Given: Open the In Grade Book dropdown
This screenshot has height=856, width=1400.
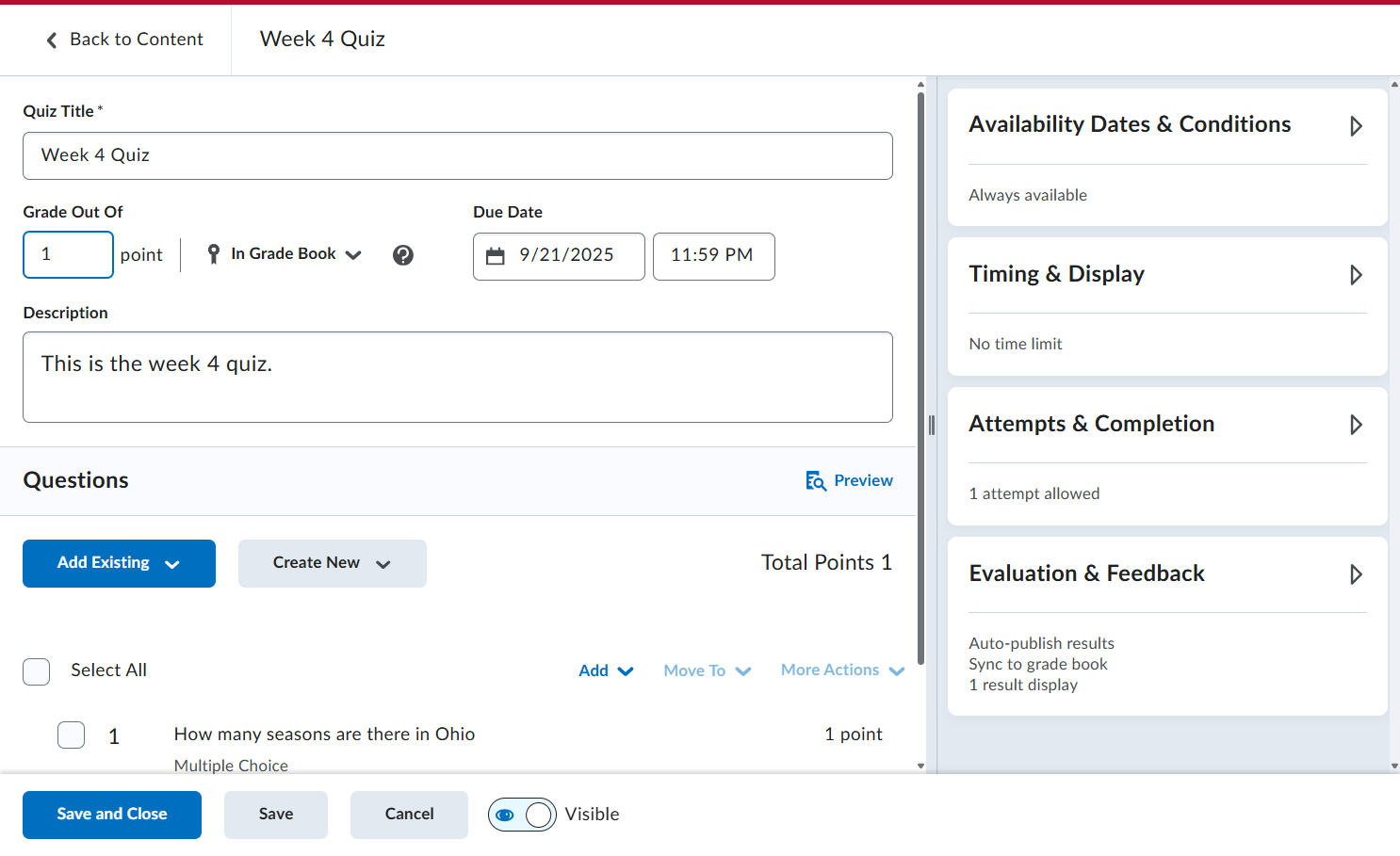Looking at the screenshot, I should coord(285,254).
